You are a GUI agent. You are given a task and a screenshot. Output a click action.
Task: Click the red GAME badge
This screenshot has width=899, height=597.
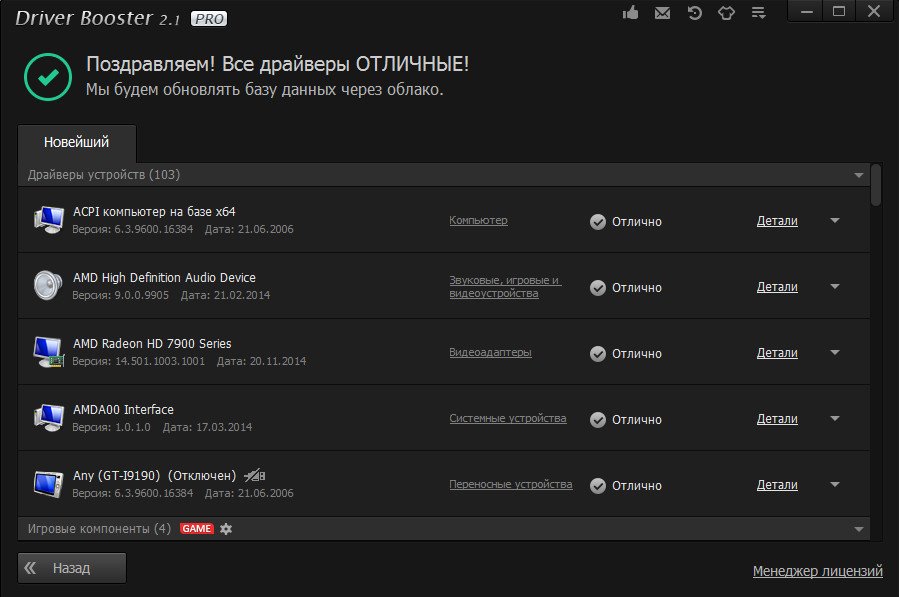coord(197,529)
